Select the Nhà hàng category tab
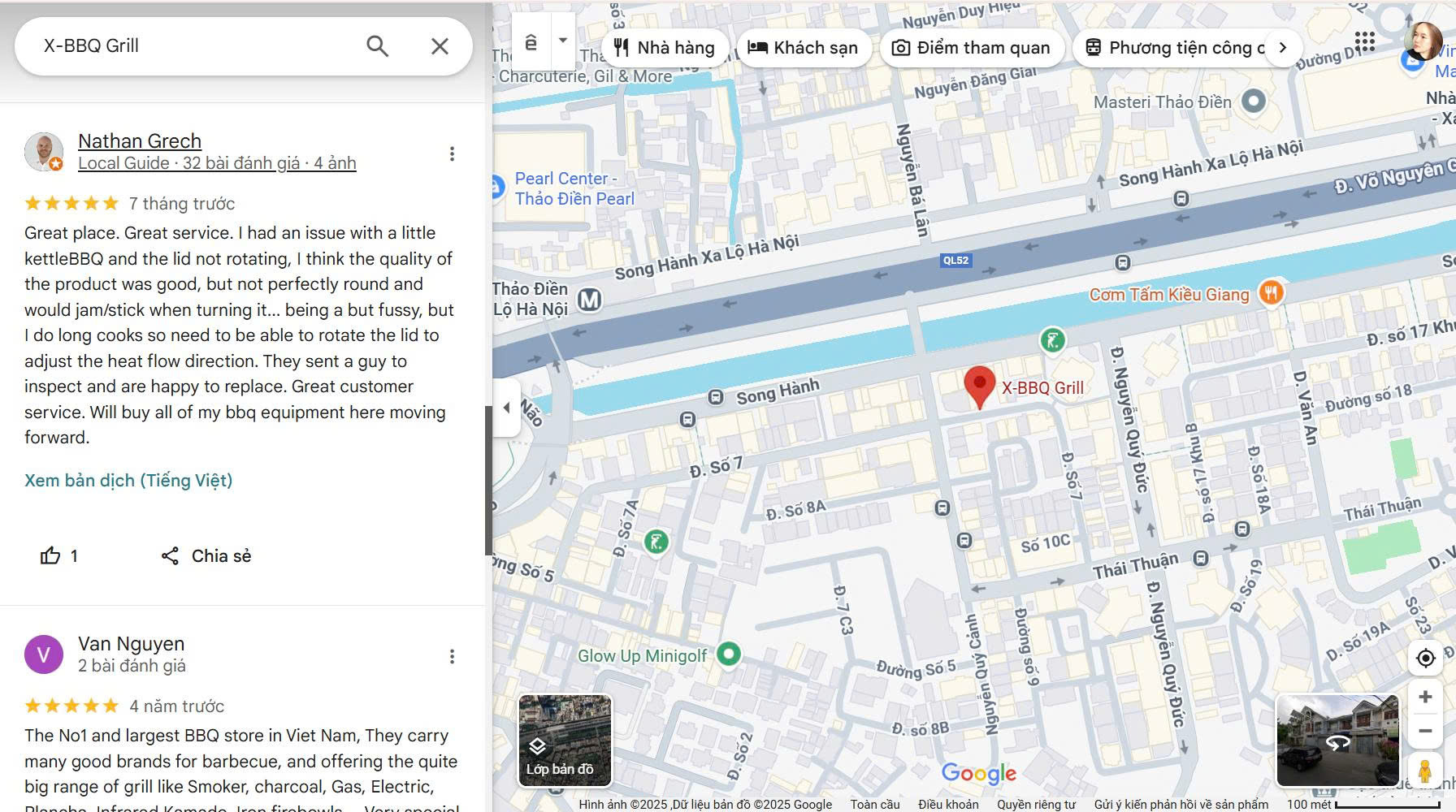1456x812 pixels. point(665,47)
